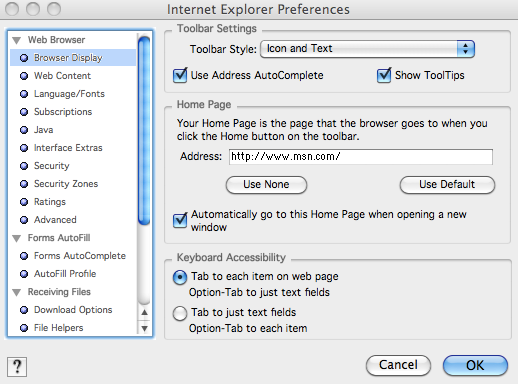518x384 pixels.
Task: Click the Home Page address field
Action: (361, 157)
